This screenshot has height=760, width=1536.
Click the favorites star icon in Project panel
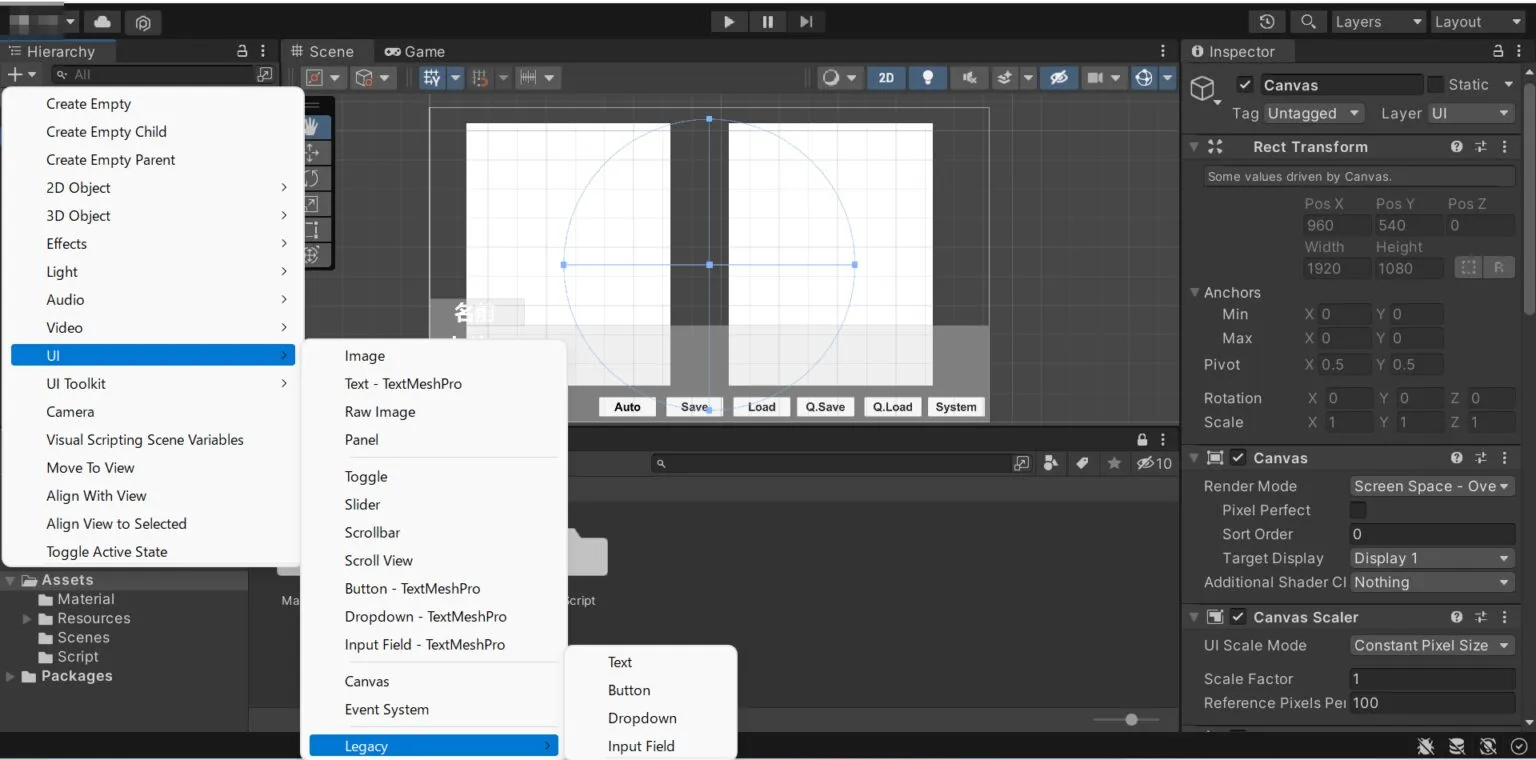point(1114,464)
